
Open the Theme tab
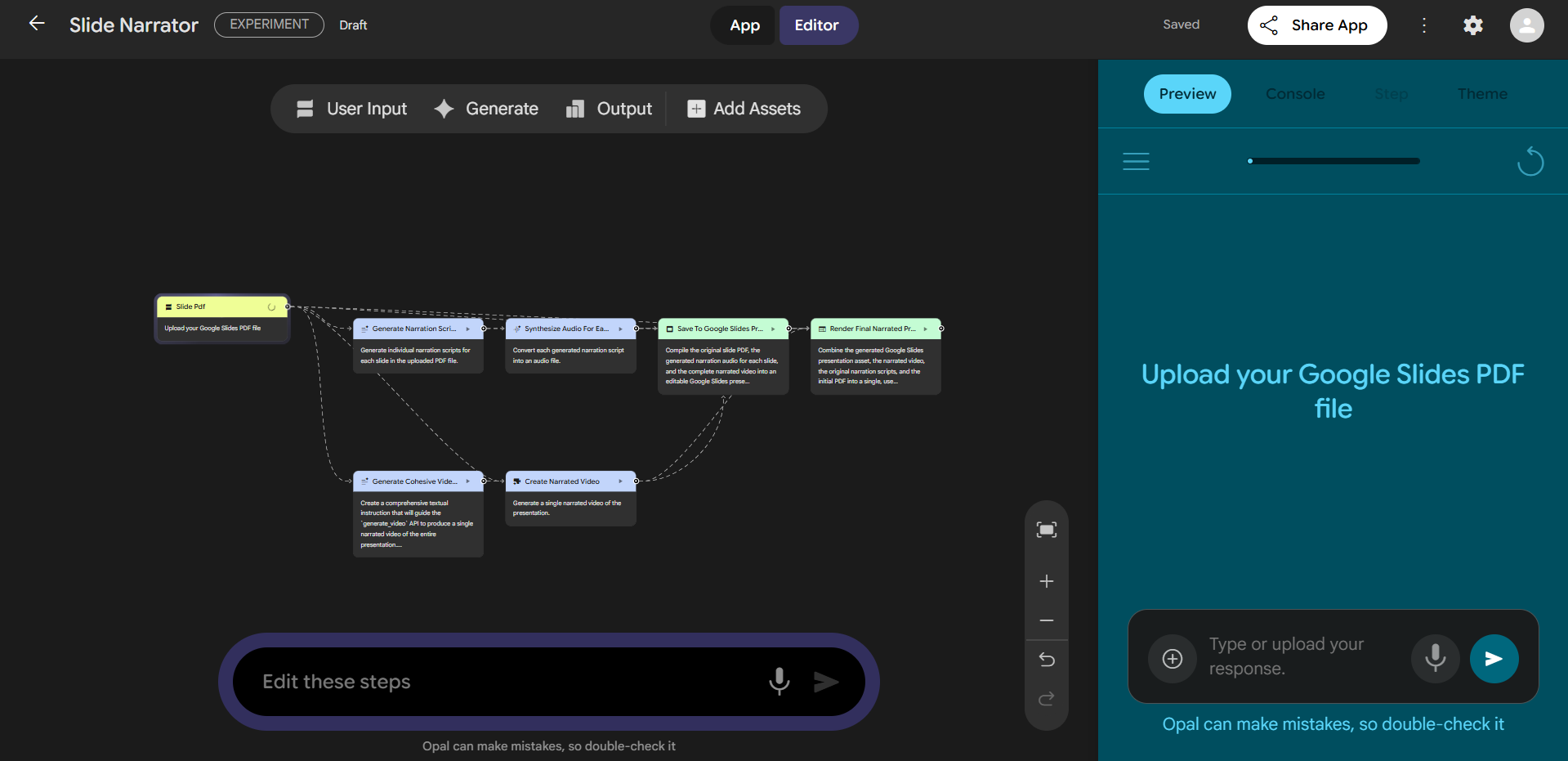tap(1481, 94)
